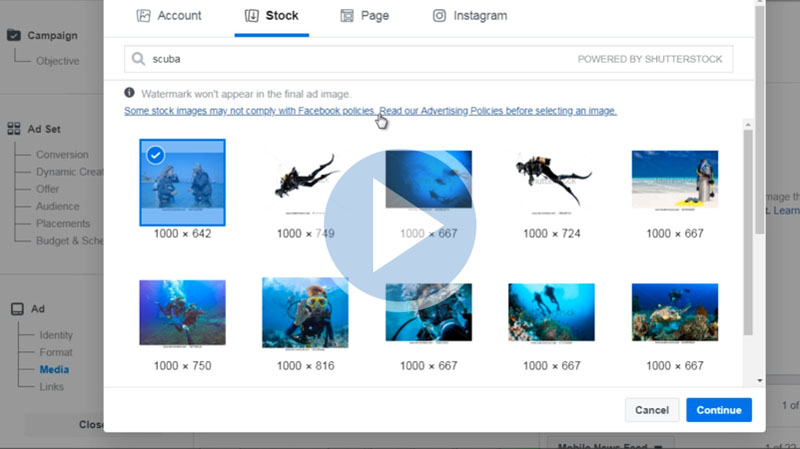Select the 1000 × 816 diver thumbnail
This screenshot has height=449, width=800.
coord(305,312)
